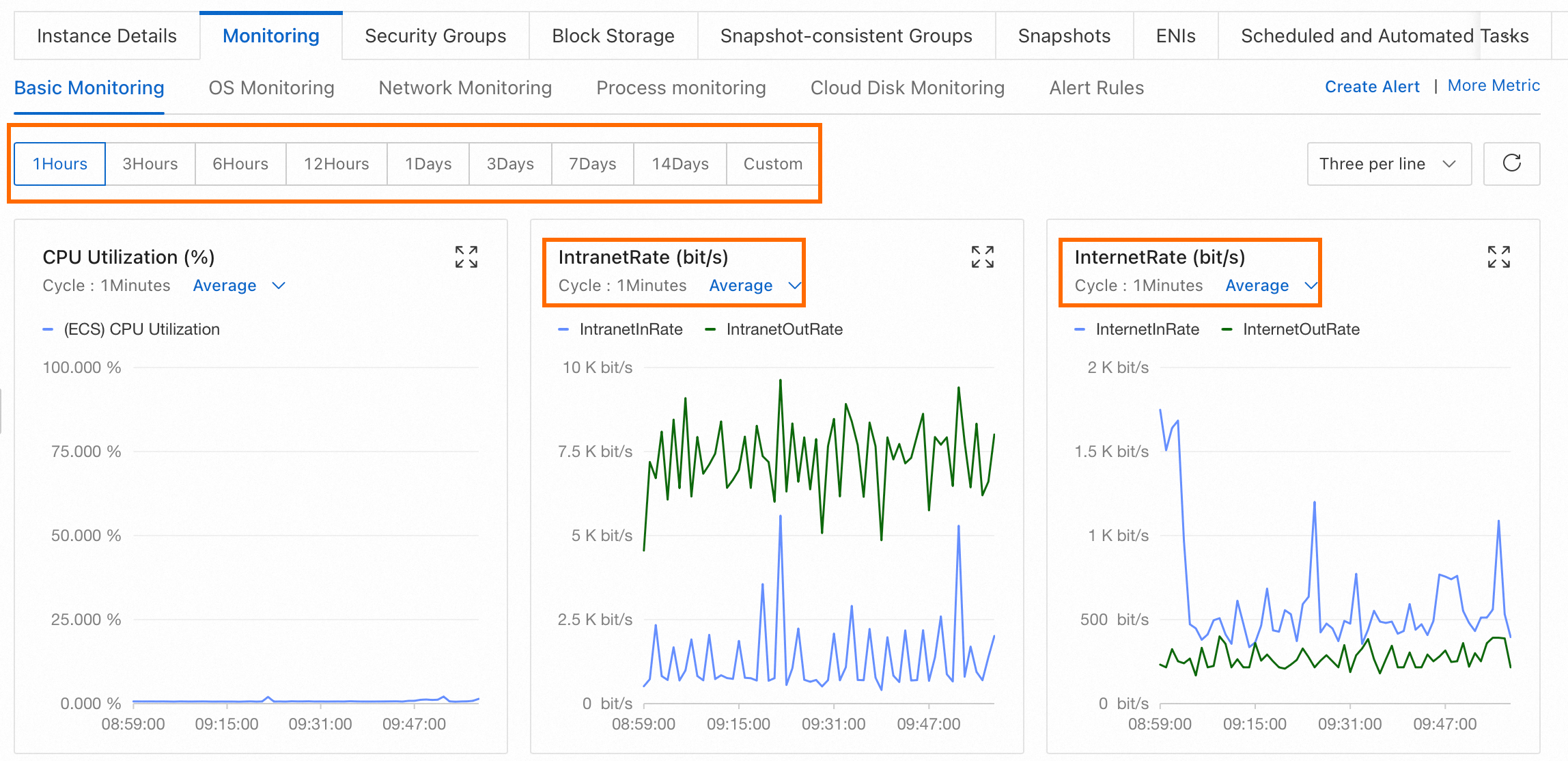Click the Create Alert link

[x=1371, y=87]
